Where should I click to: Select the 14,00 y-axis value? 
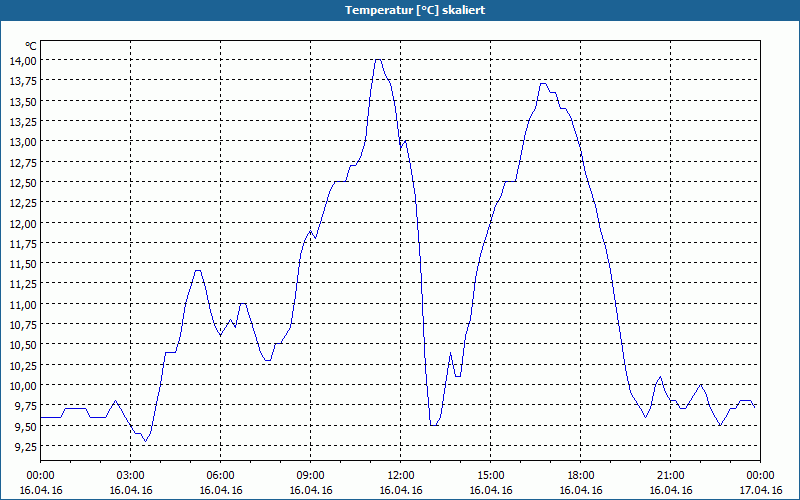(23, 60)
